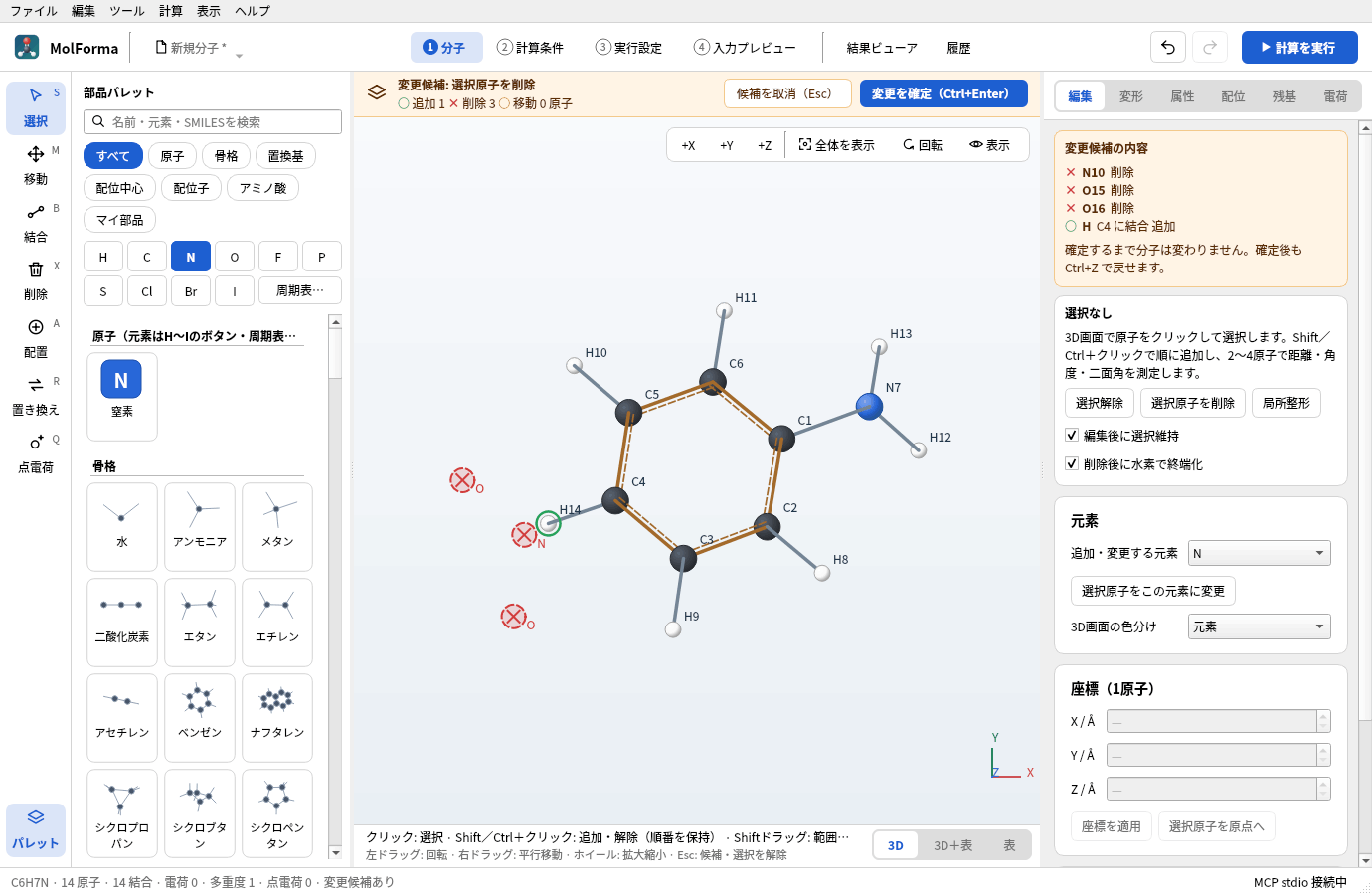Screen dimensions: 1372x895
Task: Choose the 窒素 atom card
Action: [x=122, y=396]
